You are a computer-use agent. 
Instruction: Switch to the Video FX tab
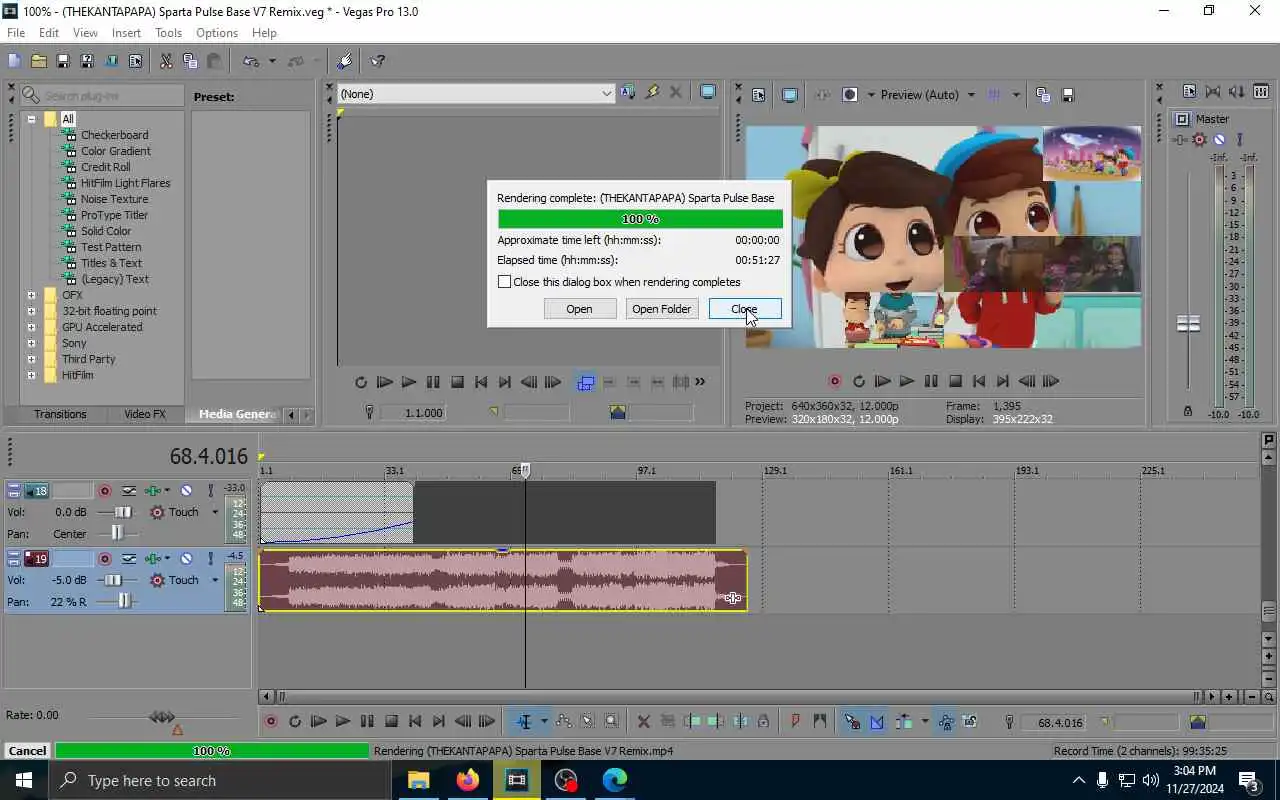pyautogui.click(x=145, y=414)
